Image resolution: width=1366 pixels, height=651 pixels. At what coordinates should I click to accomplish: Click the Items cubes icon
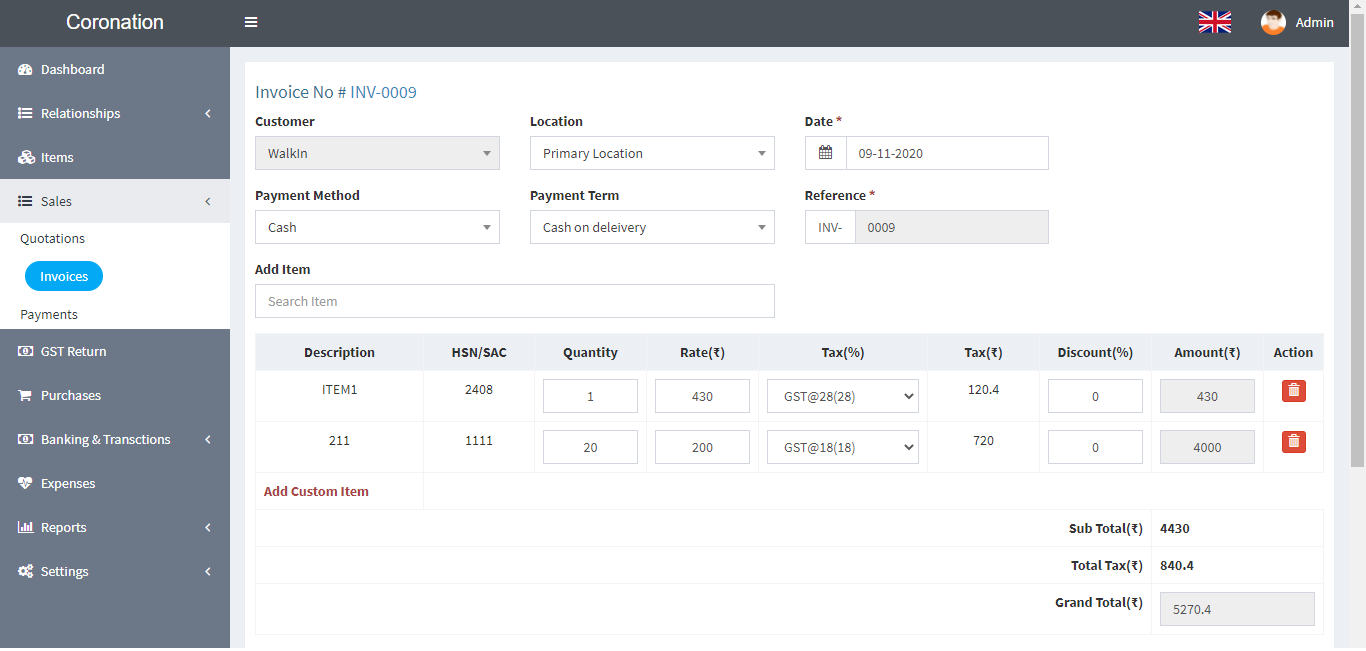[x=26, y=157]
